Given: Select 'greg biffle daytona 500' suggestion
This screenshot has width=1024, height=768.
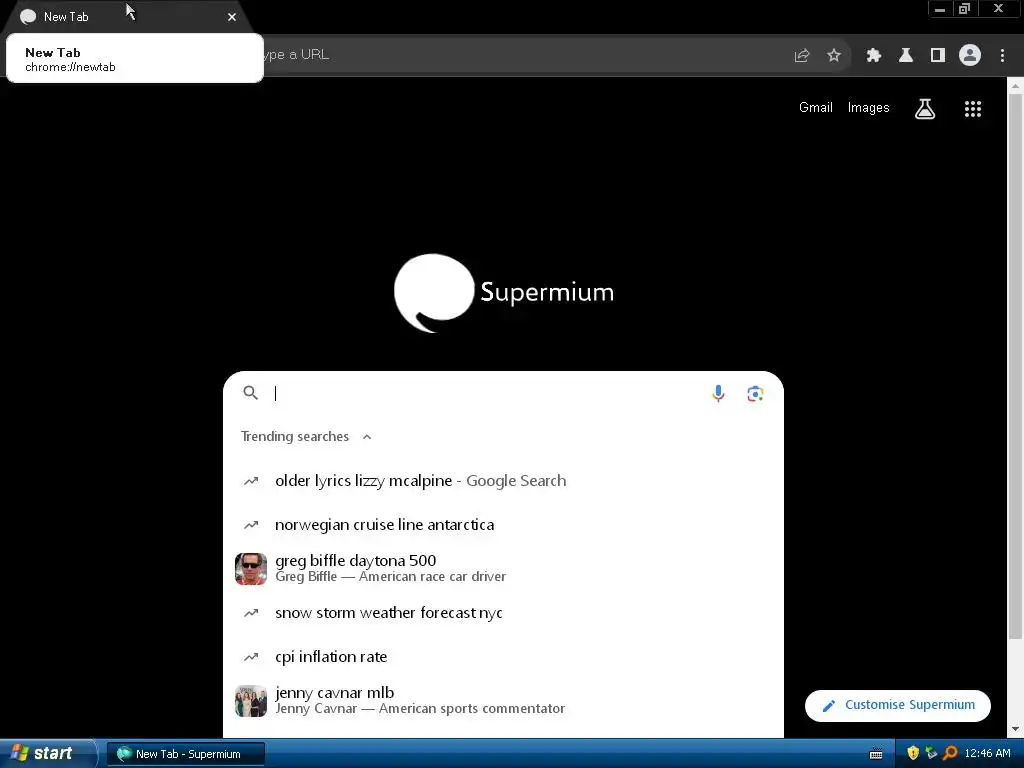Looking at the screenshot, I should tap(503, 569).
